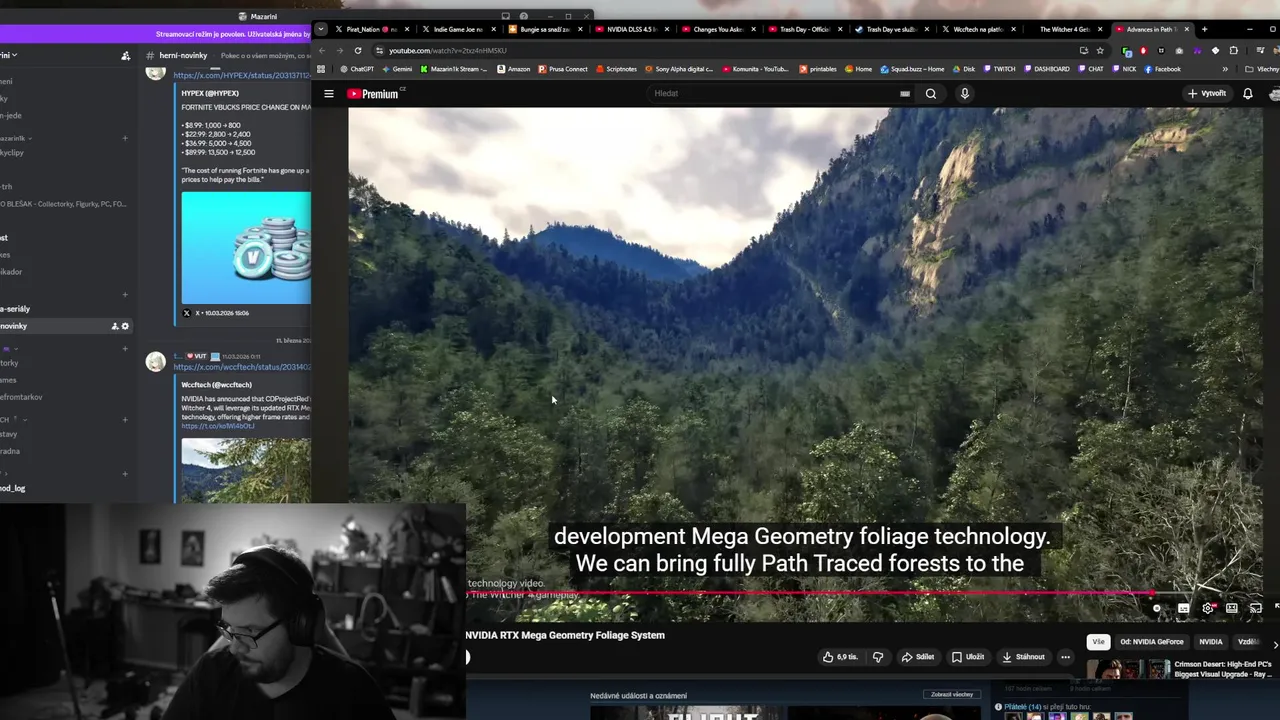The height and width of the screenshot is (720, 1280).
Task: Start voice search with microphone icon
Action: (x=964, y=93)
